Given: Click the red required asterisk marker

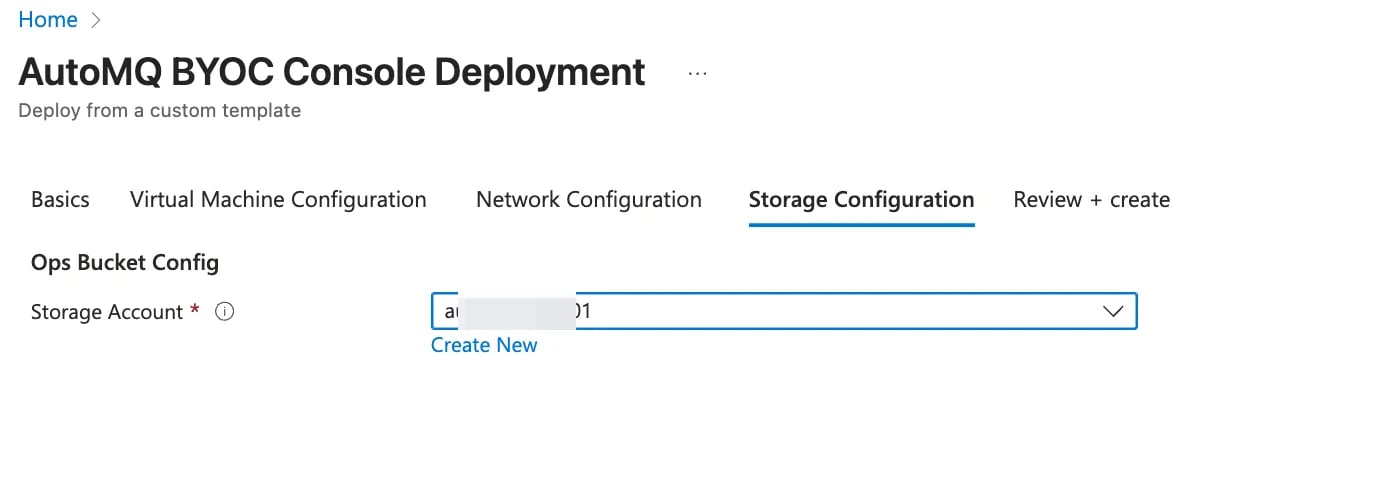Looking at the screenshot, I should click(195, 310).
